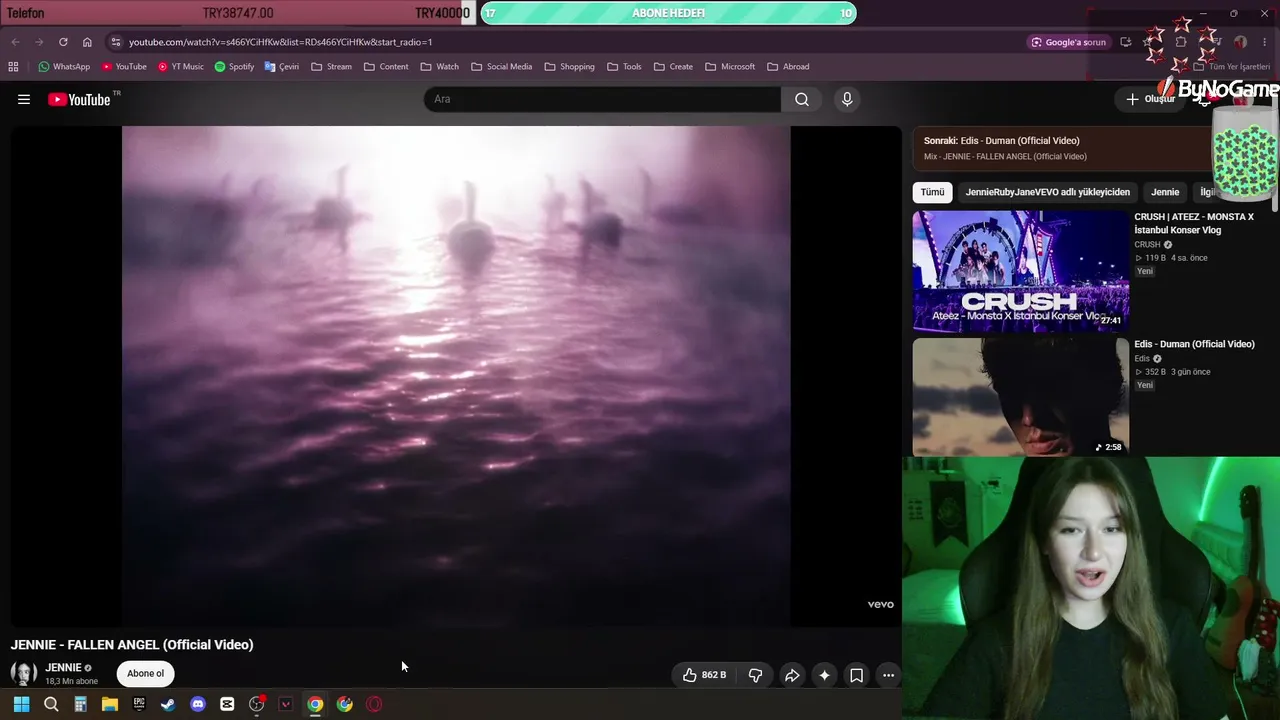This screenshot has width=1280, height=720.
Task: Select JennieRubyJaneVEVO adlı yükleyiciden chip
Action: [x=1048, y=192]
